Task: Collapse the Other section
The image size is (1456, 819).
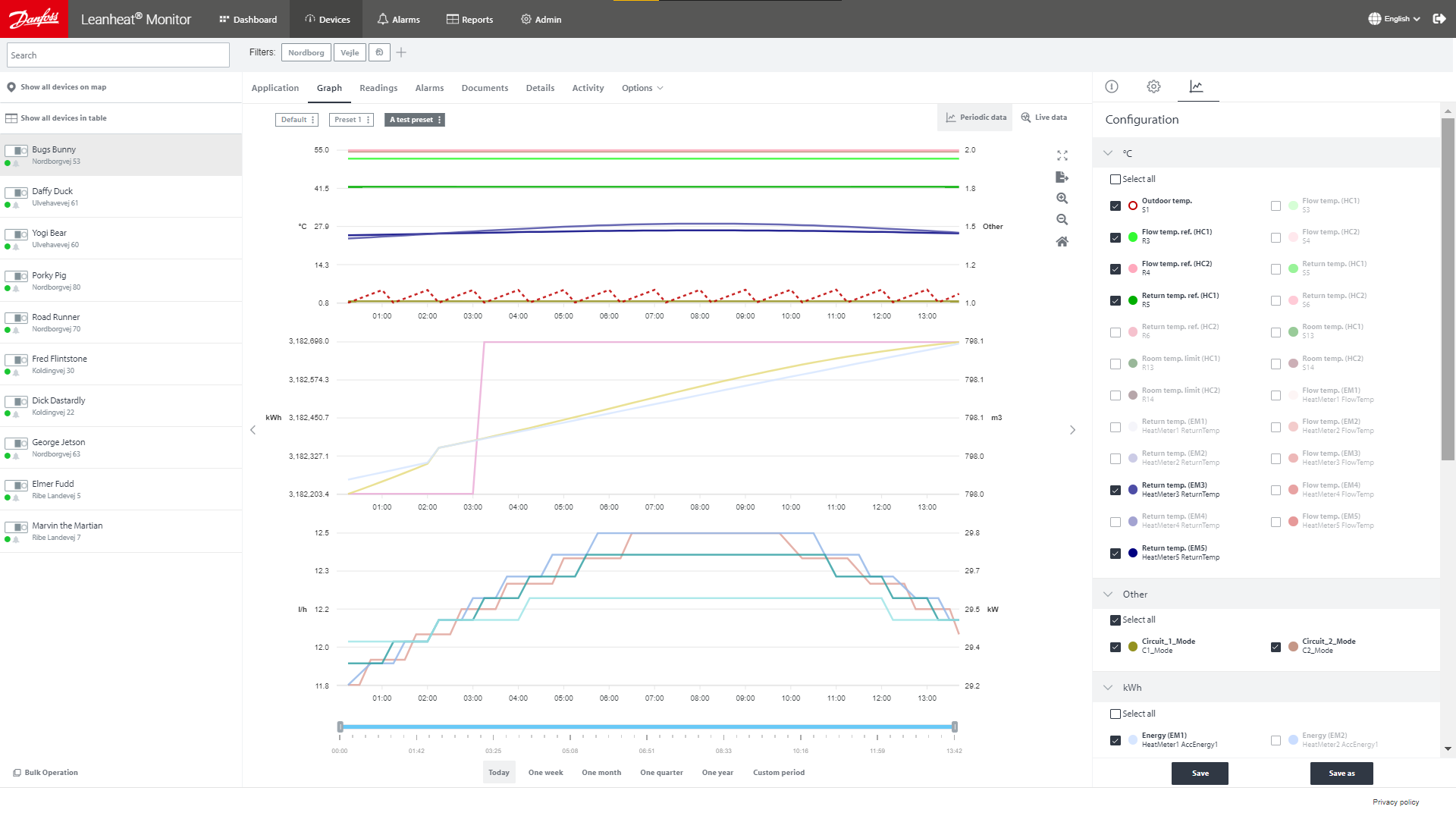Action: tap(1108, 595)
